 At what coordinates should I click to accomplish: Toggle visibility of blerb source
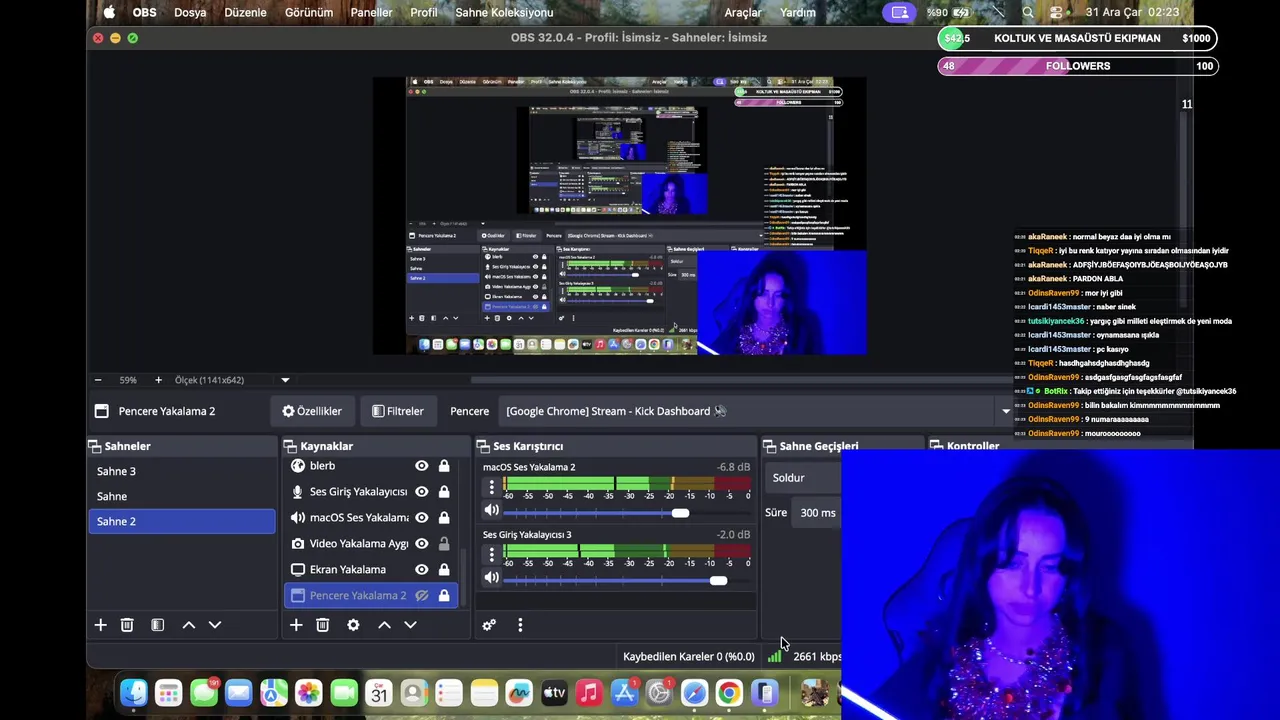pos(422,466)
